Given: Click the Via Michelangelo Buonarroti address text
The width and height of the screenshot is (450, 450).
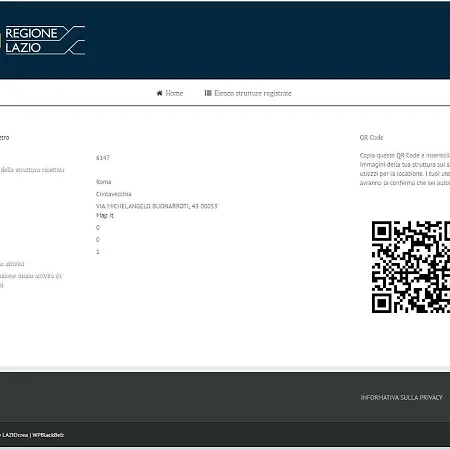Looking at the screenshot, I should tap(157, 206).
